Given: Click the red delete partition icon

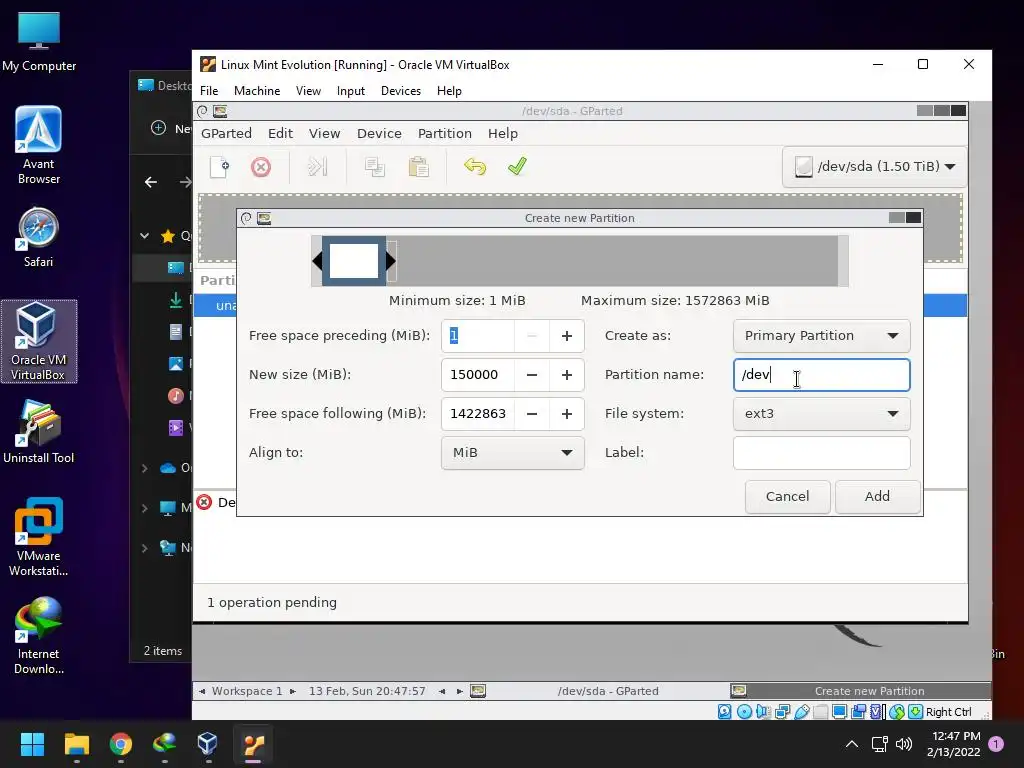Looking at the screenshot, I should tap(261, 167).
